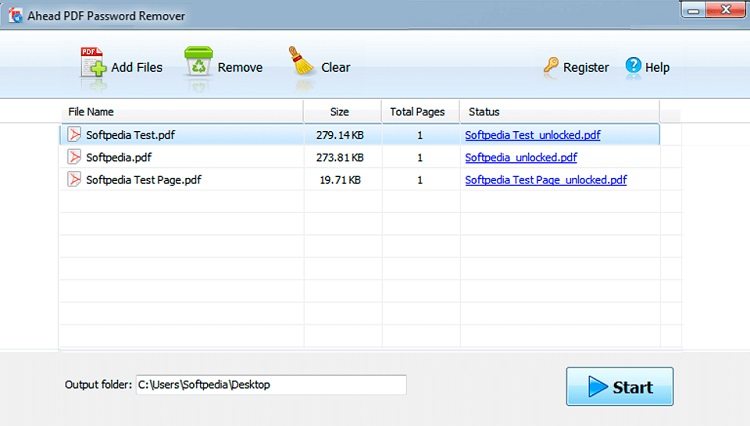The width and height of the screenshot is (750, 426).
Task: Sort by the File Name column header
Action: pyautogui.click(x=182, y=112)
